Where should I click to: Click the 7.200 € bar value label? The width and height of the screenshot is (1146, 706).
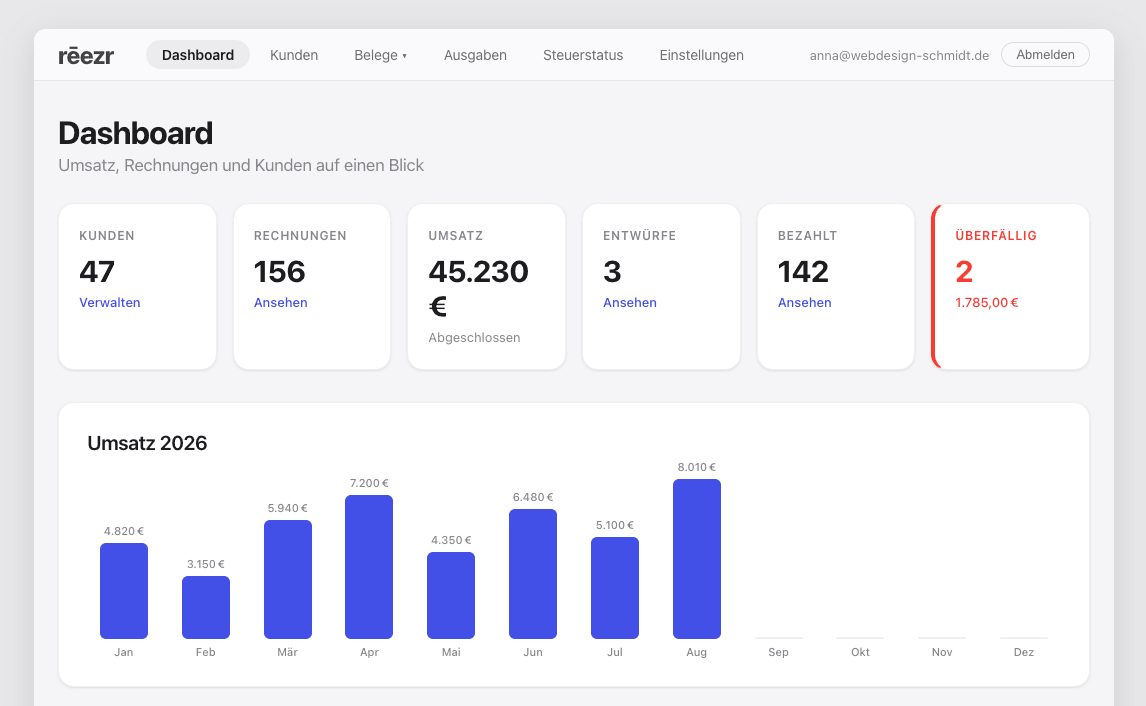[369, 483]
